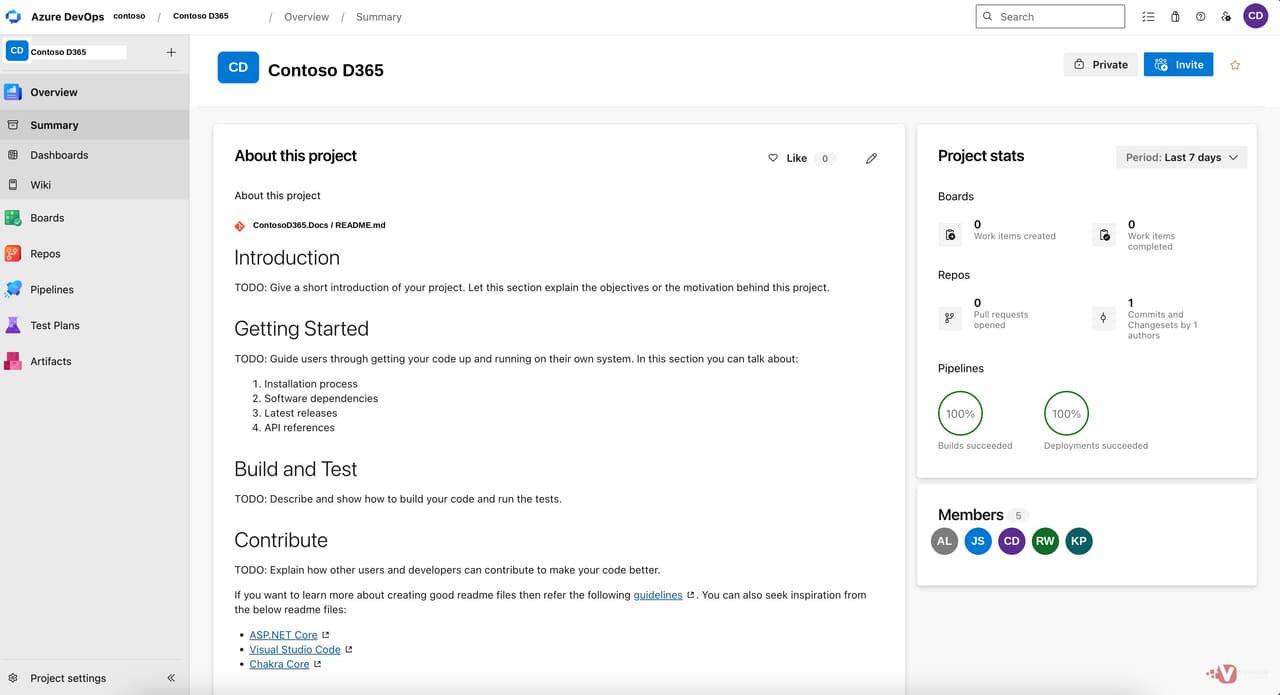
Task: Click the Contoso D365 project selector in sidebar
Action: 66,51
